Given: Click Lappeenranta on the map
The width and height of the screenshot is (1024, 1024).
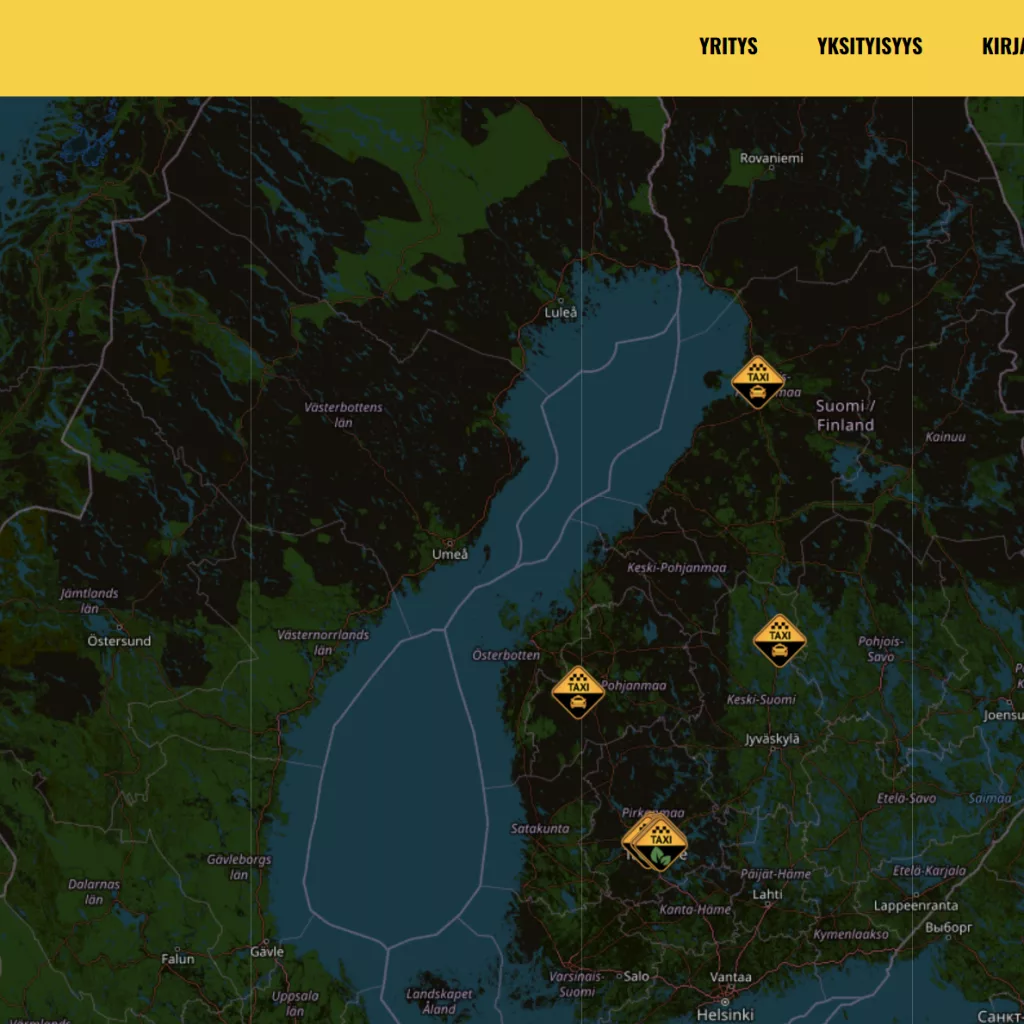Looking at the screenshot, I should pos(915,906).
